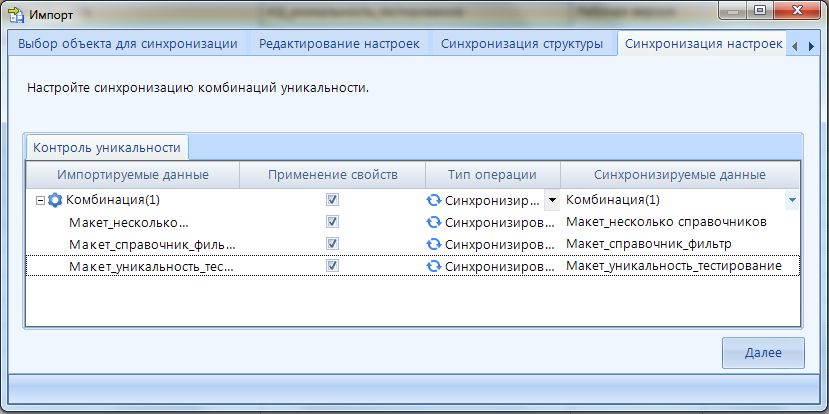Screen dimensions: 829x414
Task: Uncheck the Макет_несколько row checkbox
Action: pyautogui.click(x=332, y=222)
